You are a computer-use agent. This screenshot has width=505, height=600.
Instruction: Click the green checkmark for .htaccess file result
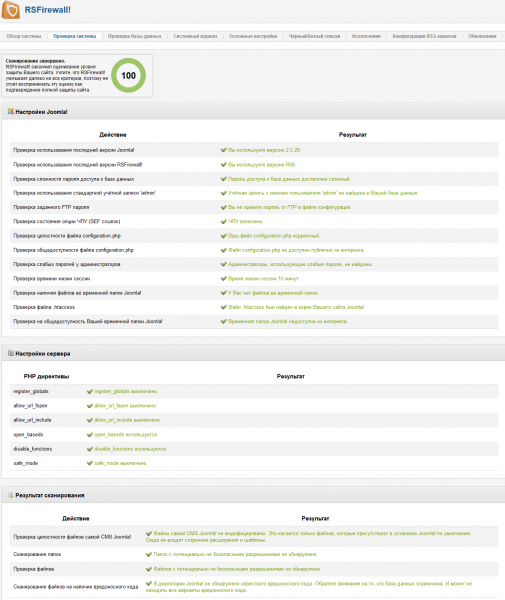[224, 307]
